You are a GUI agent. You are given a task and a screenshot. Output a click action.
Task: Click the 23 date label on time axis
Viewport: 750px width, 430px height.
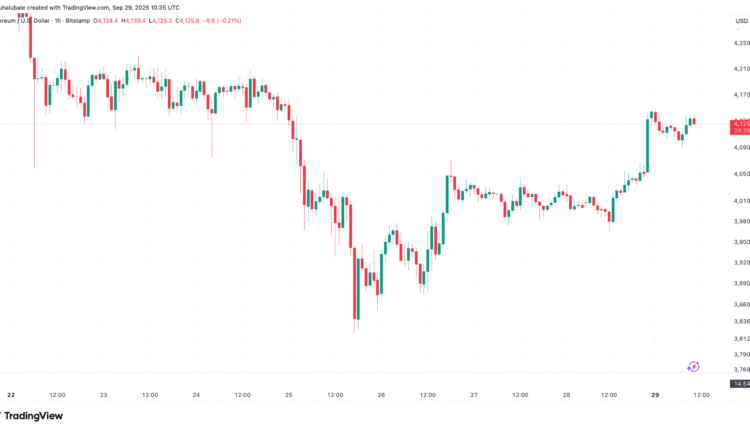point(104,395)
